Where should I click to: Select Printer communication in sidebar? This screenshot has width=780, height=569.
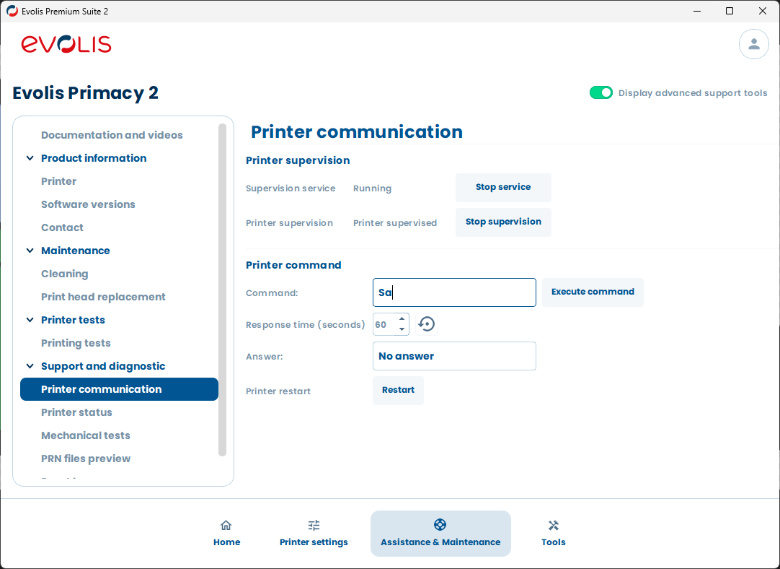pyautogui.click(x=119, y=389)
